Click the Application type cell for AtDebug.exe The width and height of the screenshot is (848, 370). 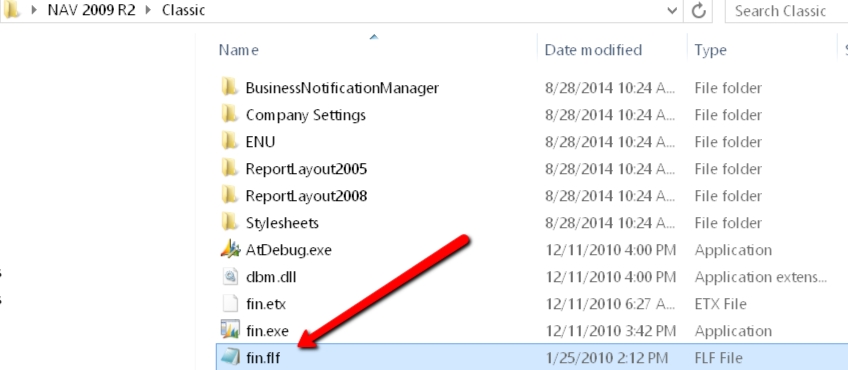click(x=733, y=250)
